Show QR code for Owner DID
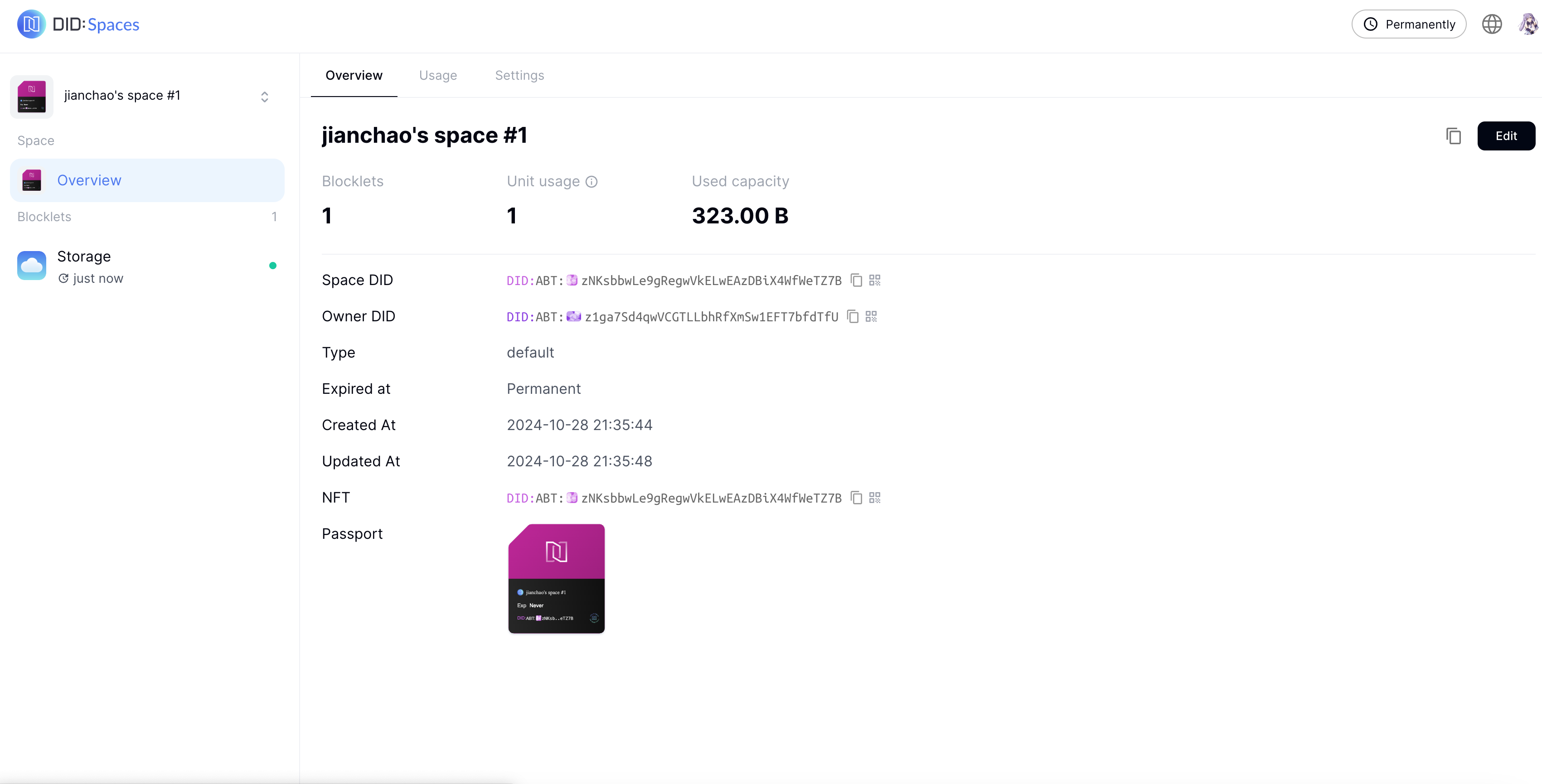Screen dimensions: 1542x784 tap(871, 317)
